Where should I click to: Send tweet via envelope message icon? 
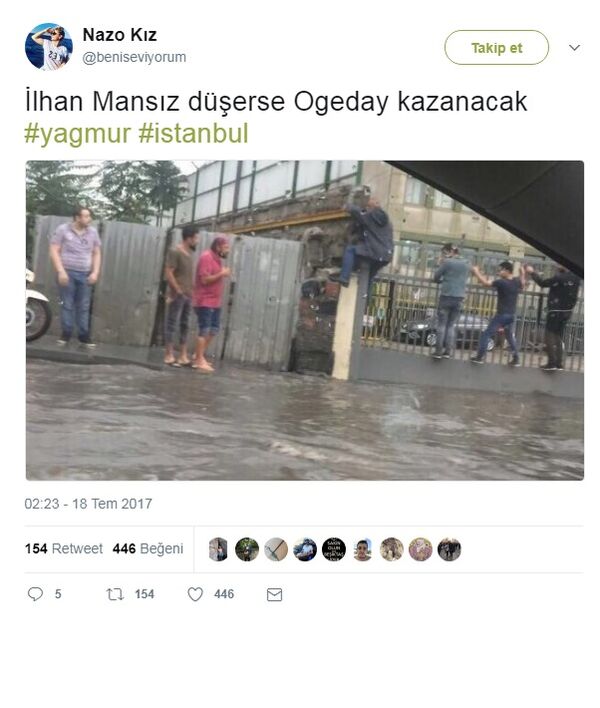[x=274, y=595]
